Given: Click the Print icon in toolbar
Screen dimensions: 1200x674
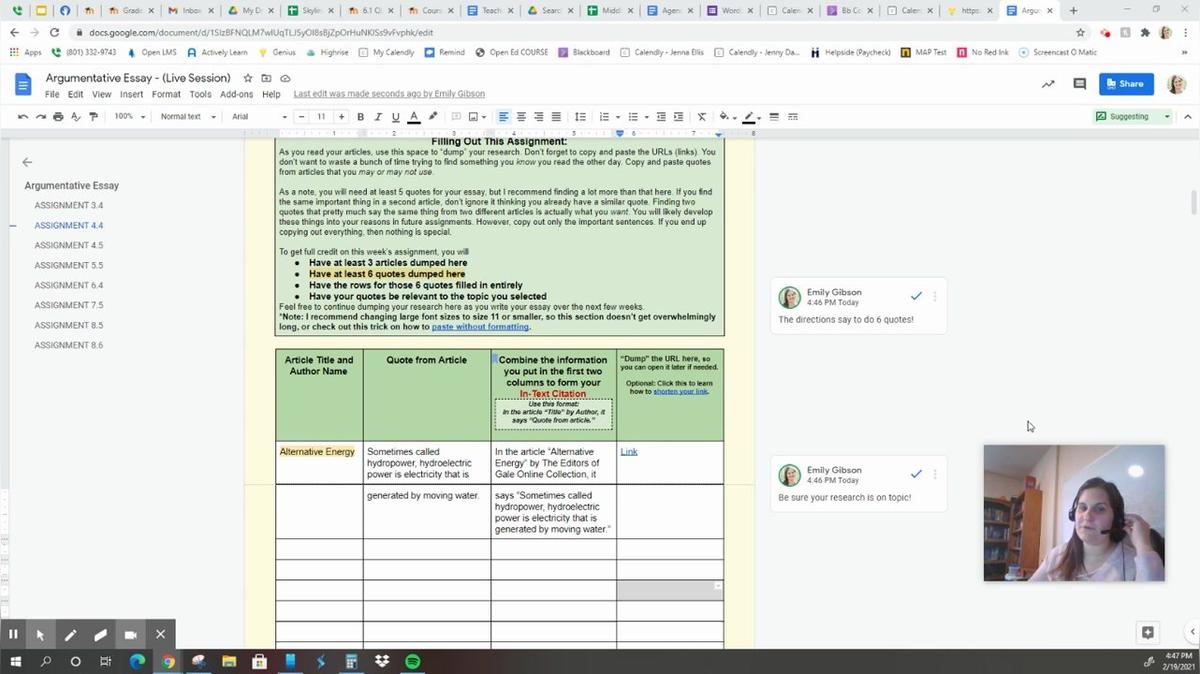Looking at the screenshot, I should coord(58,117).
